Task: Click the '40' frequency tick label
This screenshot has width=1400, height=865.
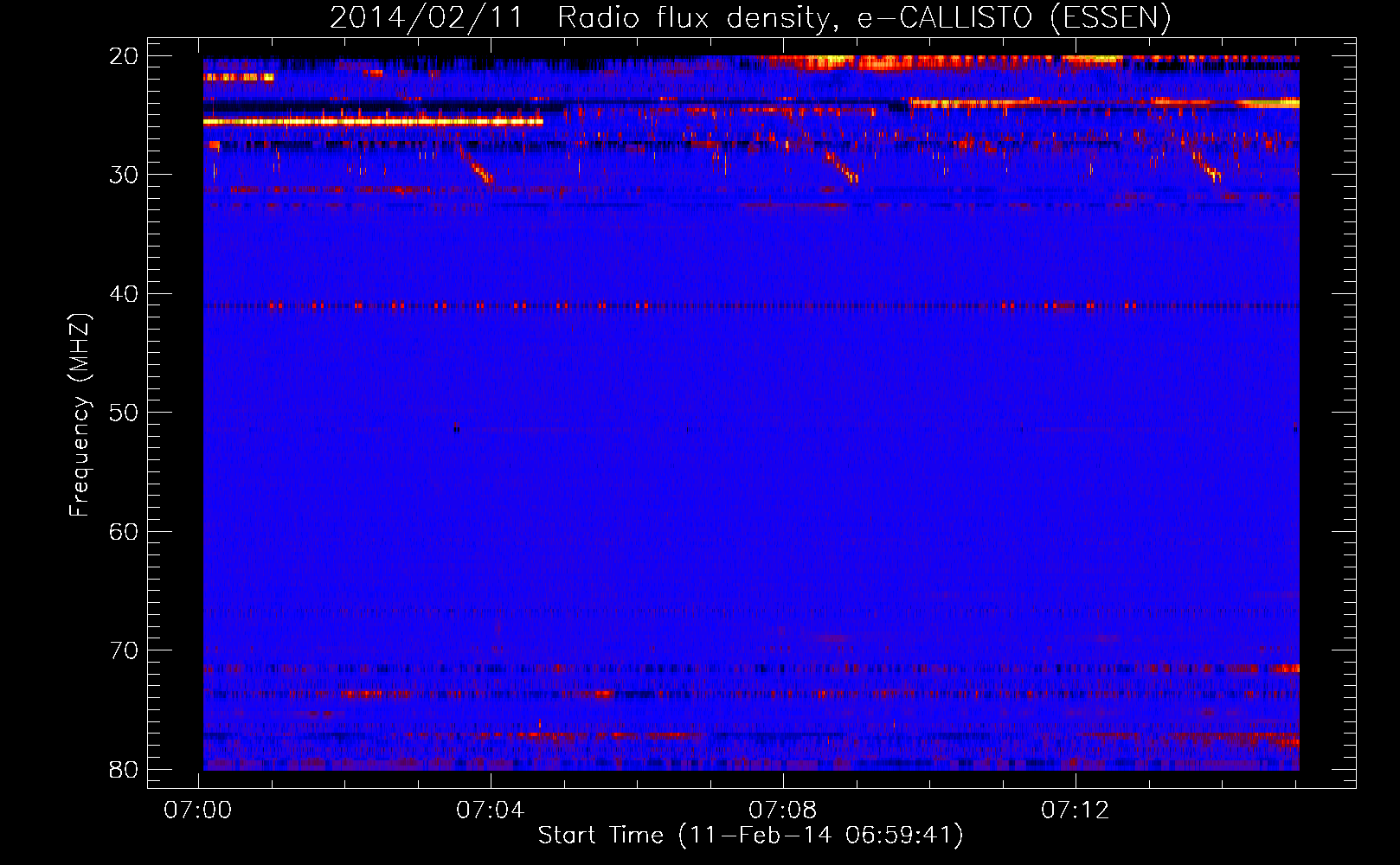Action: pyautogui.click(x=124, y=294)
